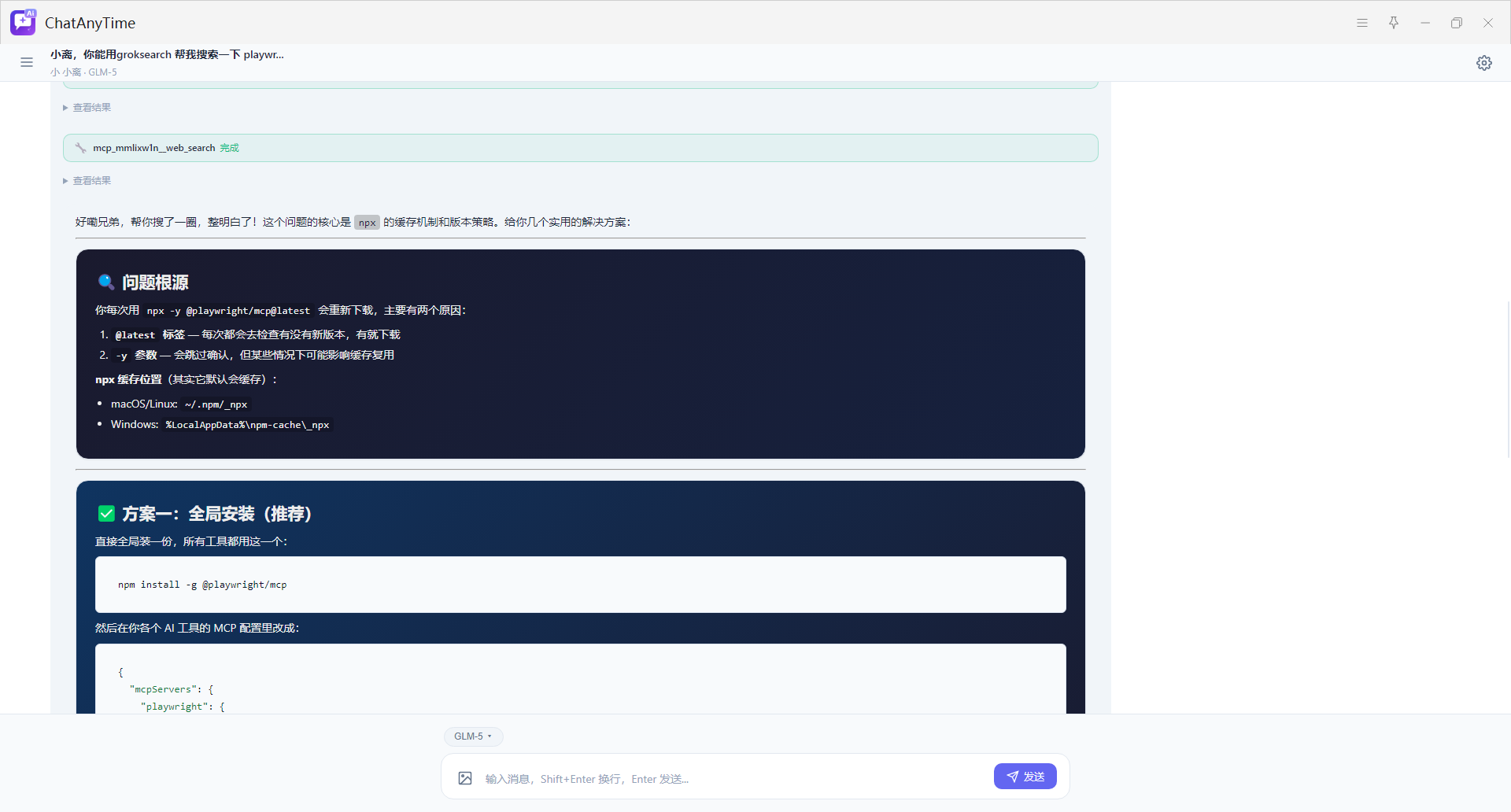
Task: Click the magnifier icon beside 问题根源
Action: click(x=106, y=282)
